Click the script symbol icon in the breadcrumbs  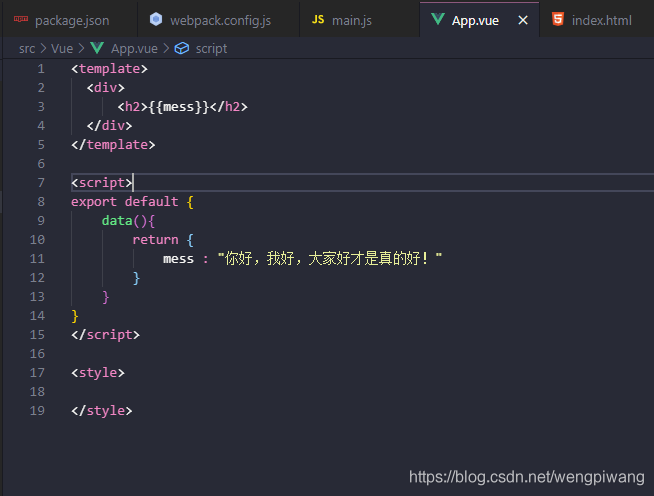click(181, 48)
